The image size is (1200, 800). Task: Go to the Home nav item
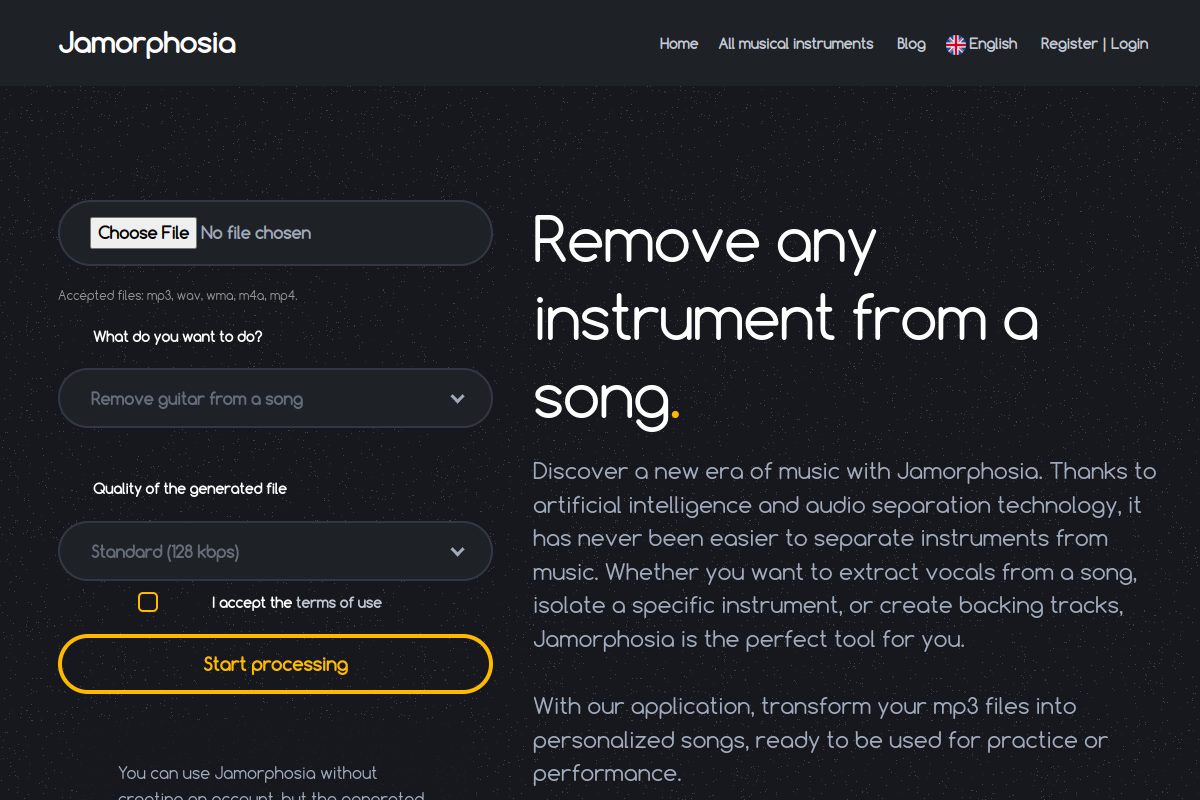(x=679, y=44)
